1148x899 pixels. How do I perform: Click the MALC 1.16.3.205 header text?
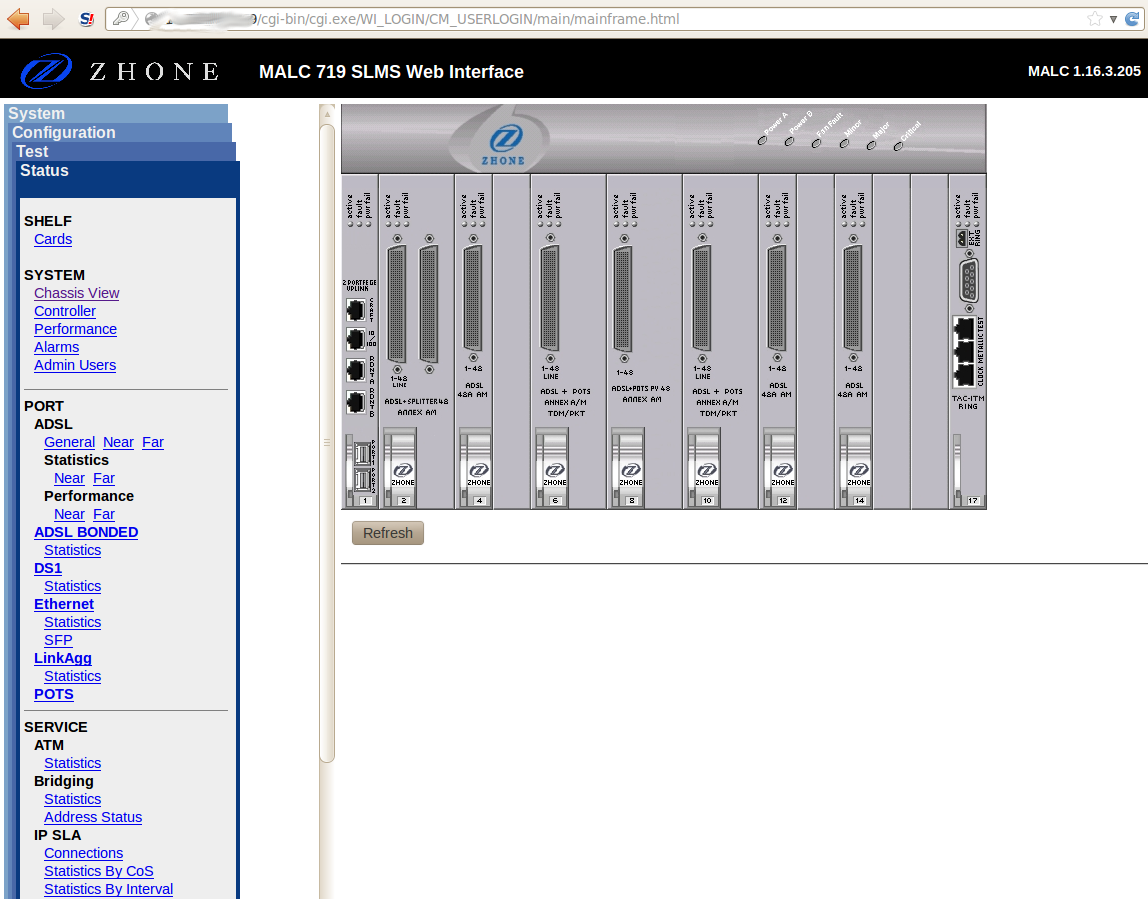1084,71
